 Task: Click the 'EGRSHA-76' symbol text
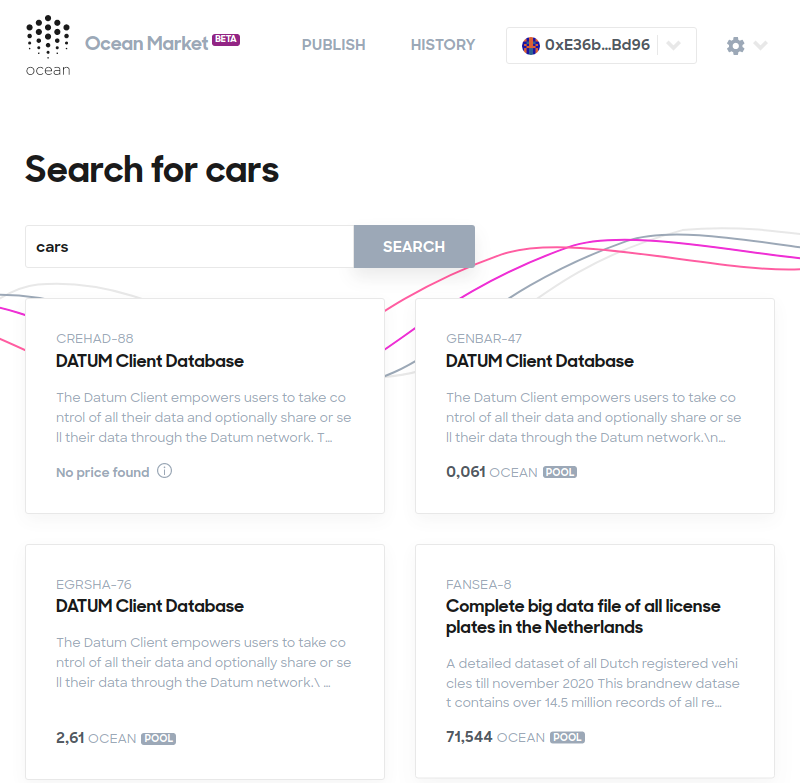[94, 585]
